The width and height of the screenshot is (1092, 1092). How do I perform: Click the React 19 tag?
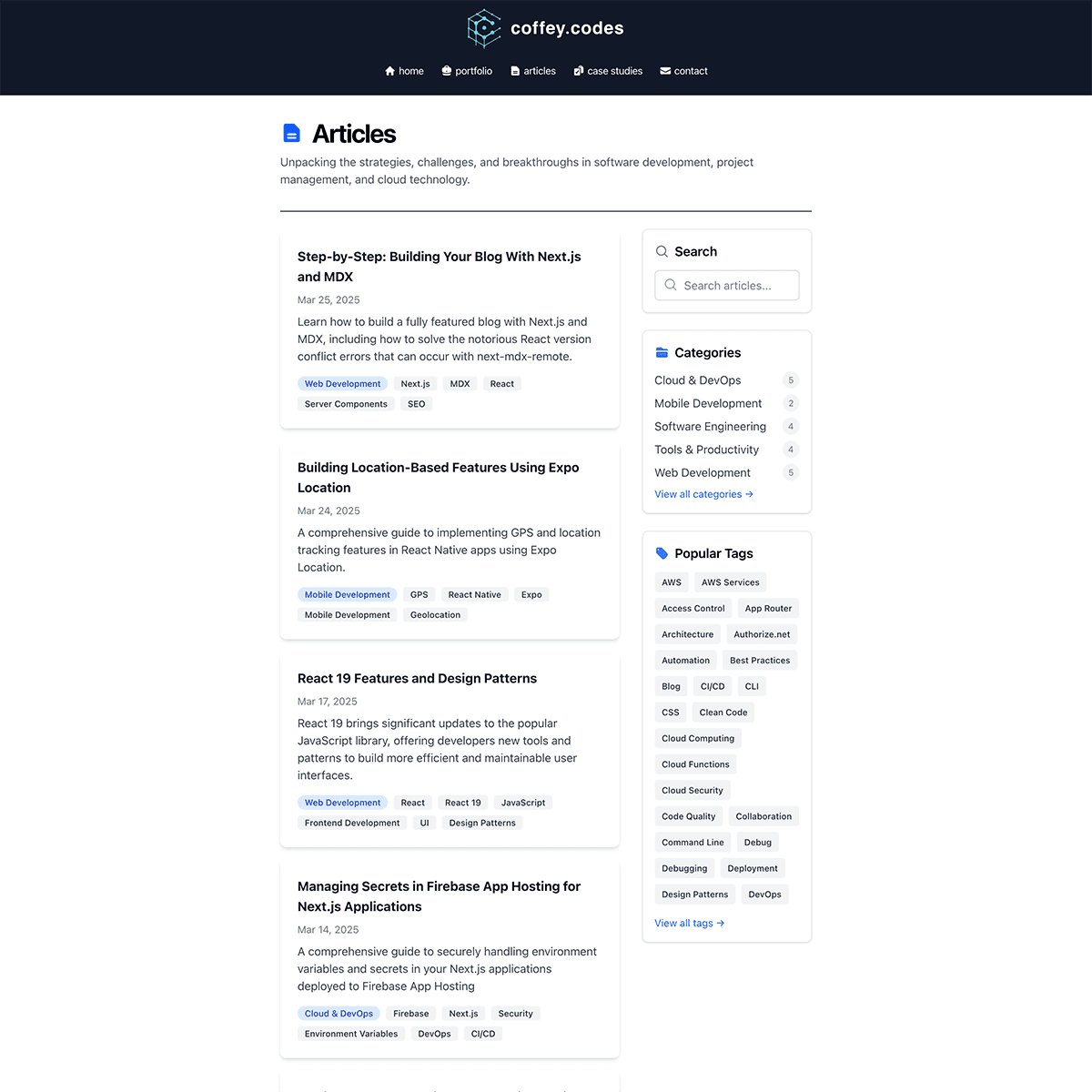click(x=463, y=803)
